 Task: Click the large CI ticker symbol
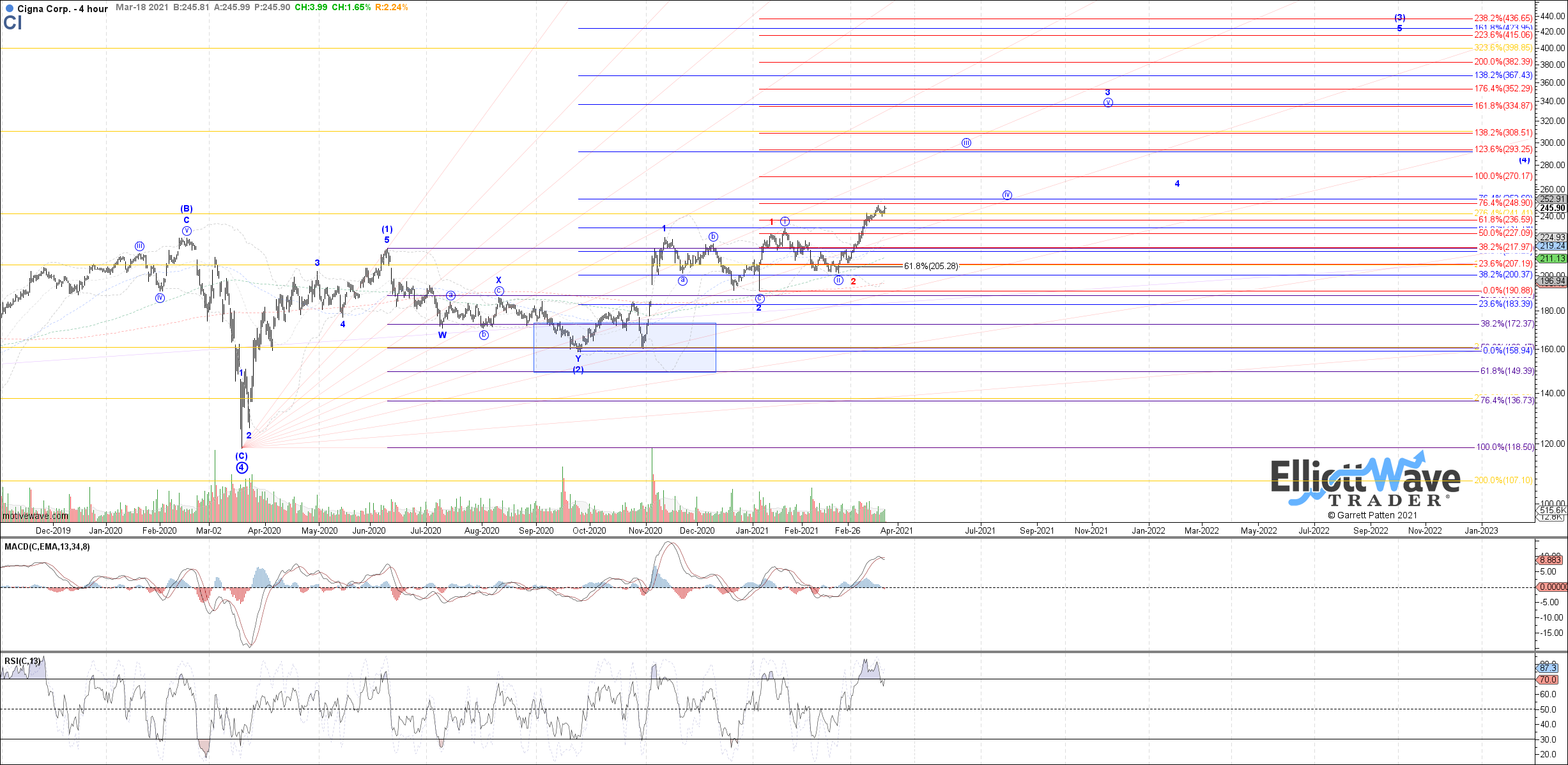coord(13,24)
